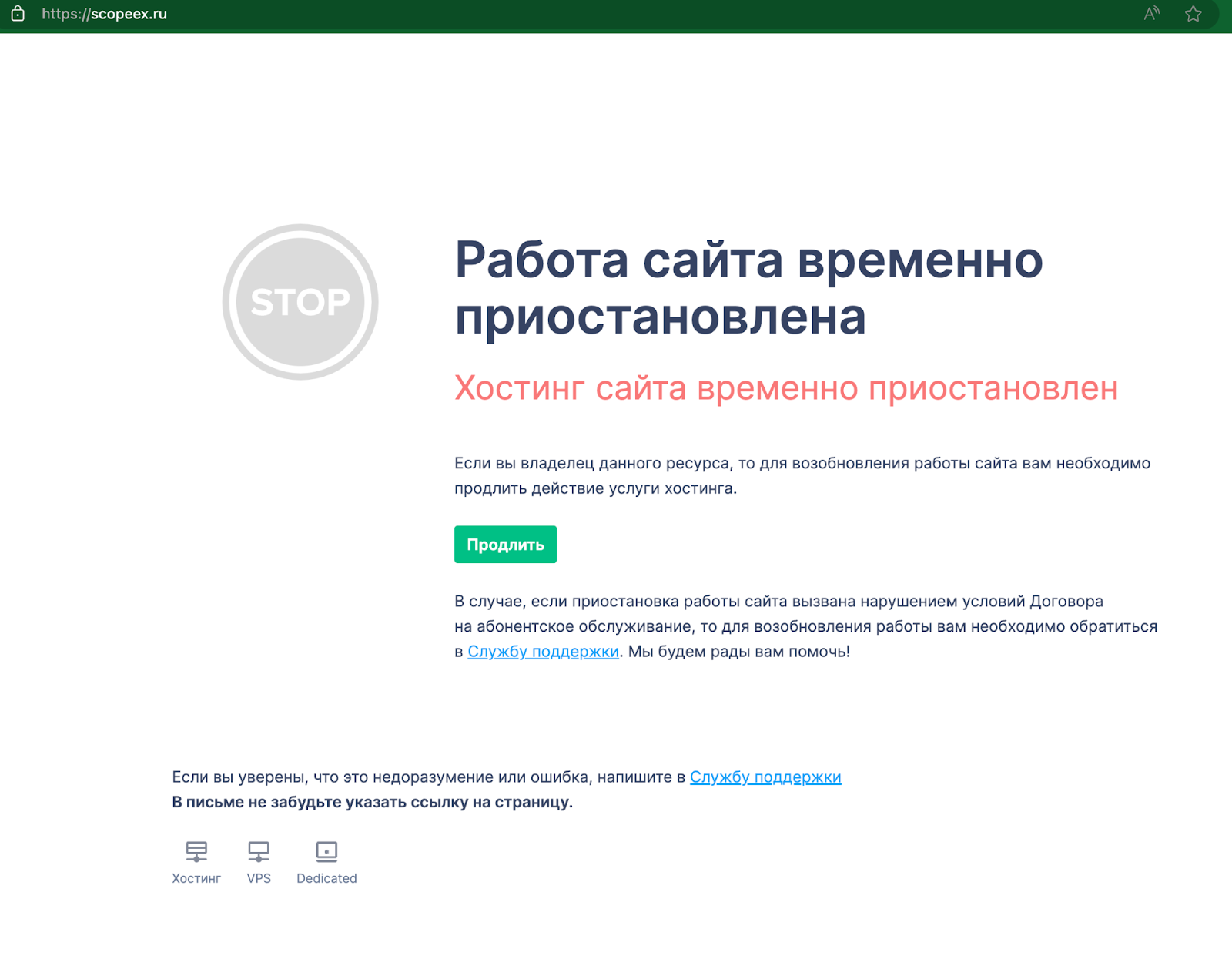Click the VPS label link
This screenshot has height=956, width=1232.
tap(259, 878)
